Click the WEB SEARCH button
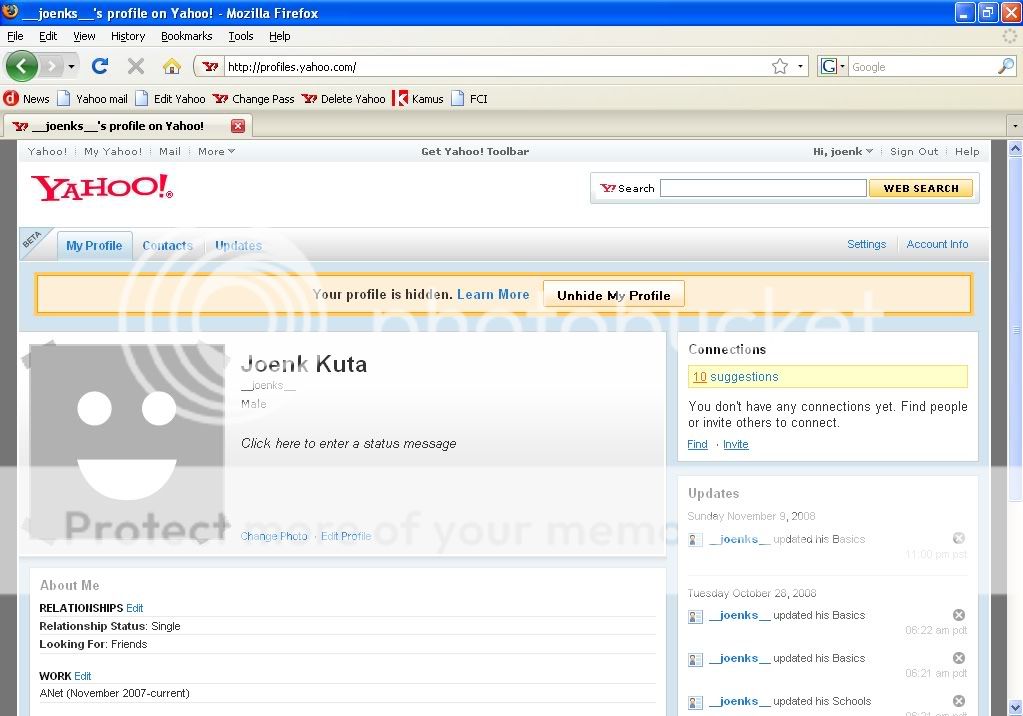 921,188
